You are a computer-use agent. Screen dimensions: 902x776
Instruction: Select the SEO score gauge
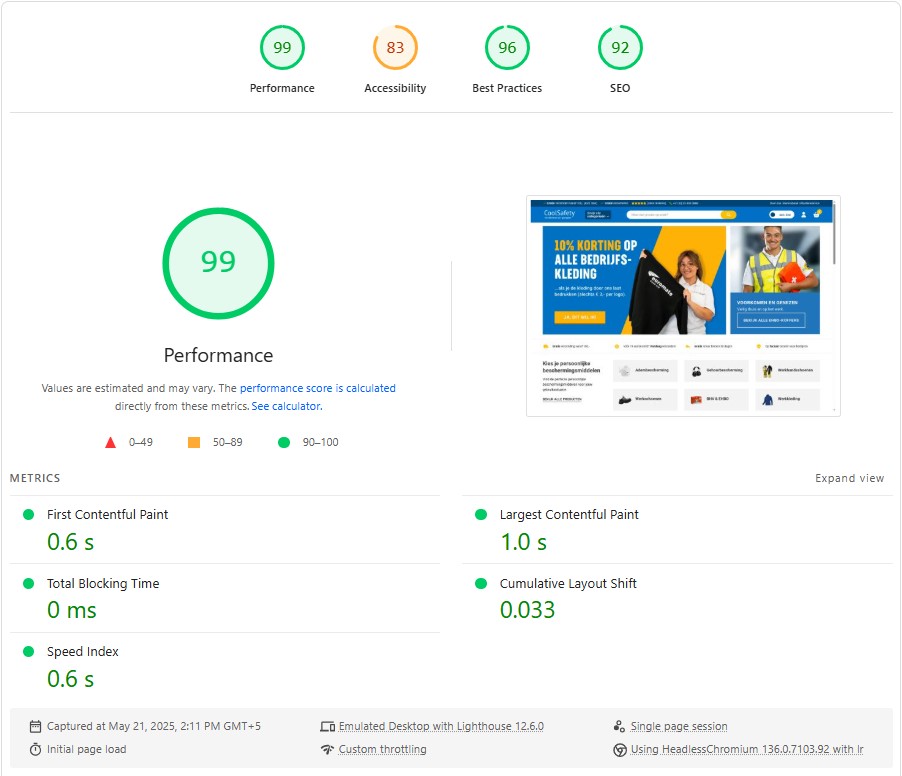pyautogui.click(x=620, y=47)
